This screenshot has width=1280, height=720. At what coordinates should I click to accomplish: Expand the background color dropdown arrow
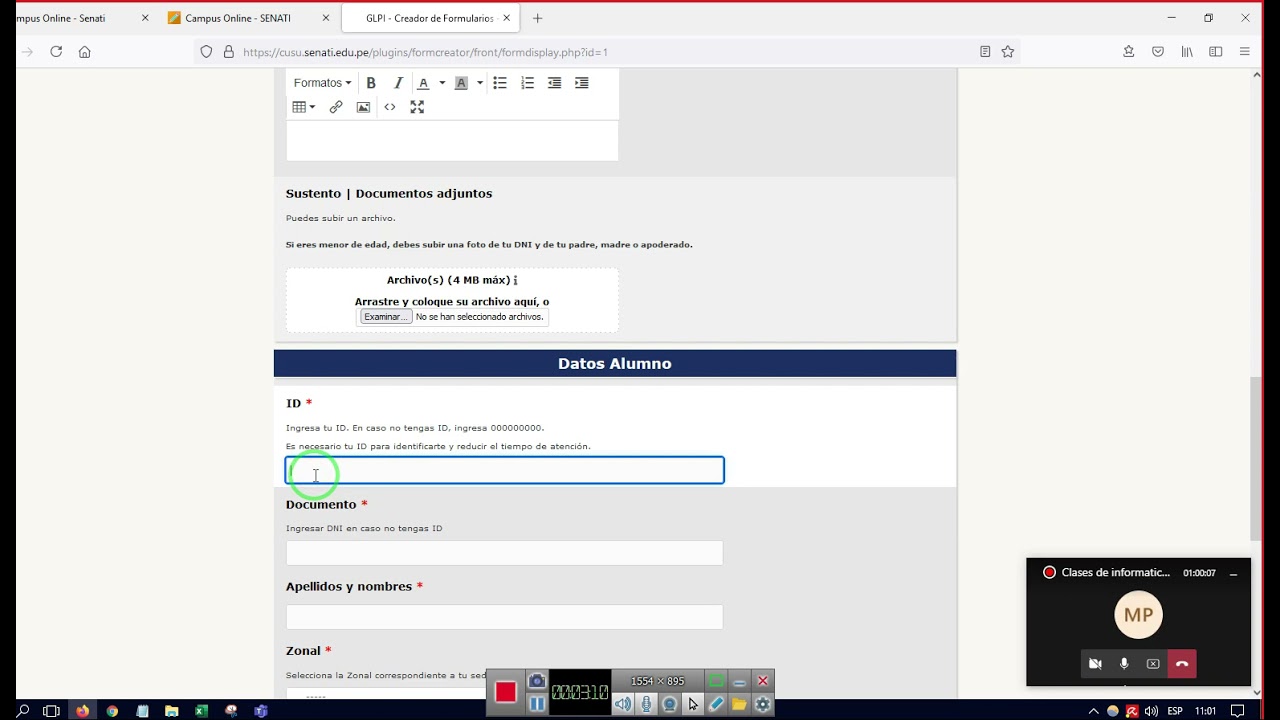pyautogui.click(x=479, y=82)
